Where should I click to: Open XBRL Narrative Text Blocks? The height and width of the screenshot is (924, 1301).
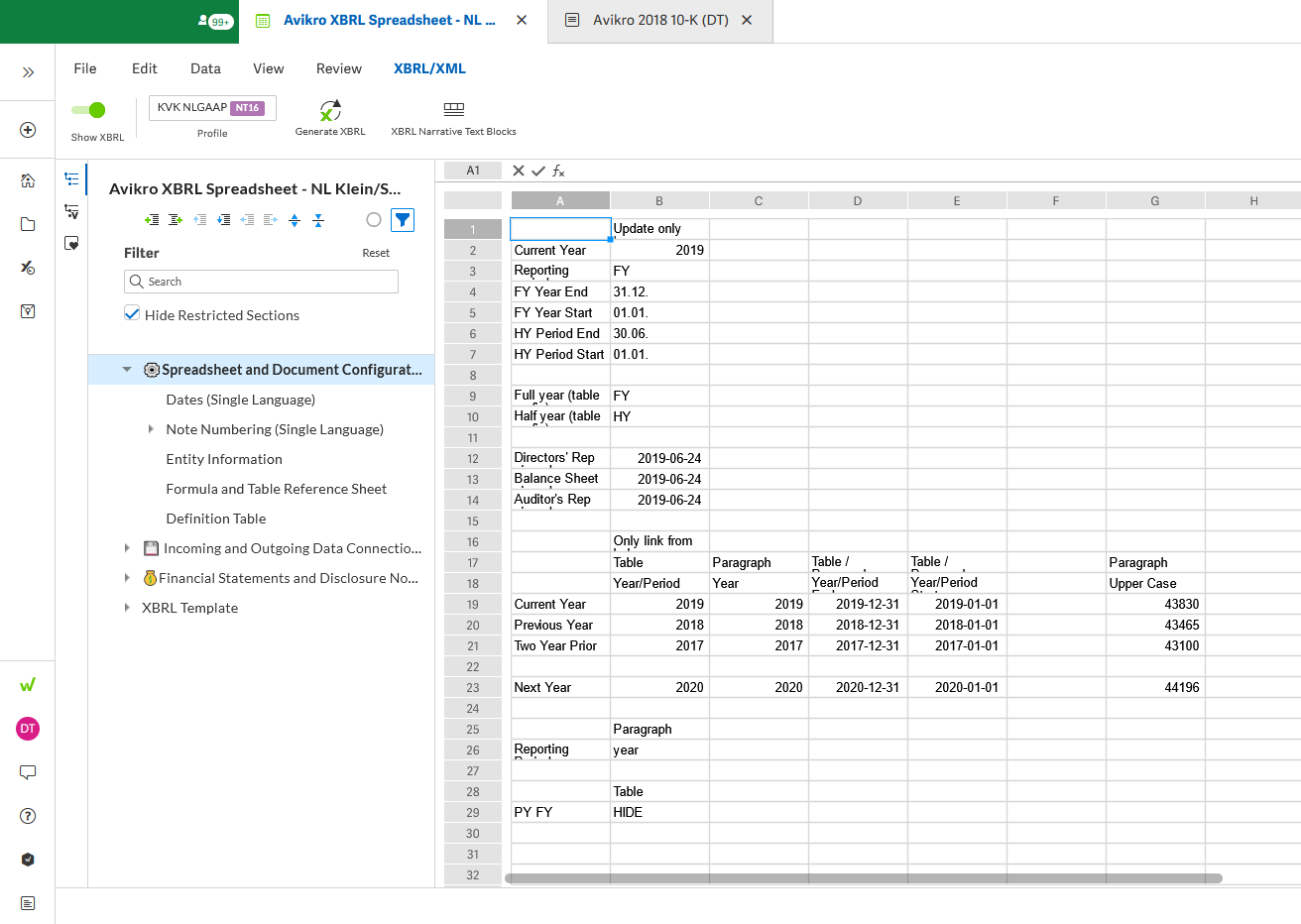[x=453, y=110]
